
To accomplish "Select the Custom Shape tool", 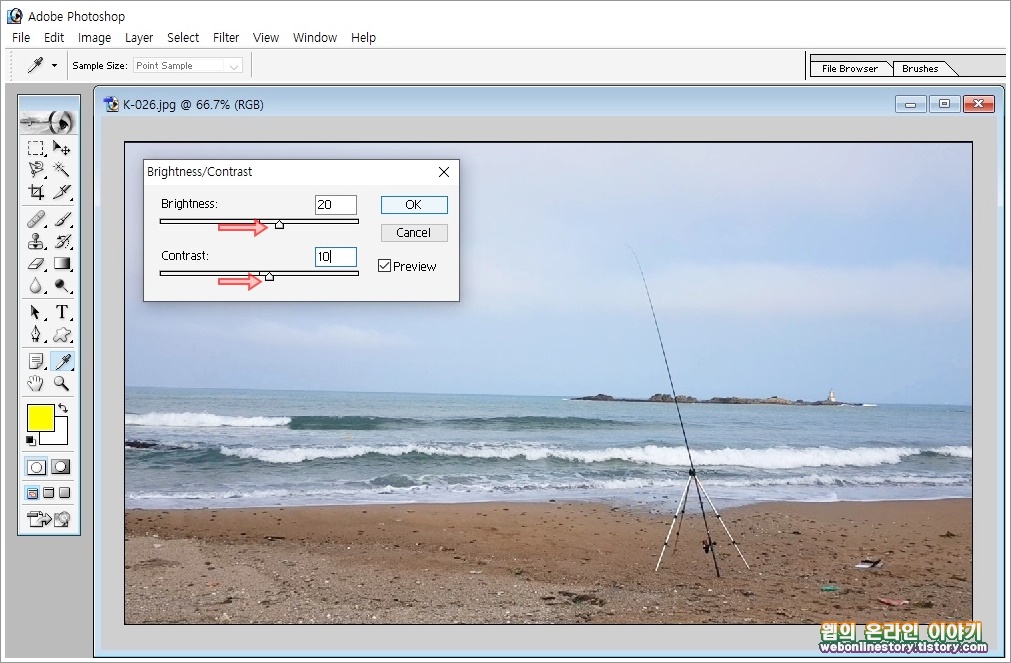I will click(62, 334).
